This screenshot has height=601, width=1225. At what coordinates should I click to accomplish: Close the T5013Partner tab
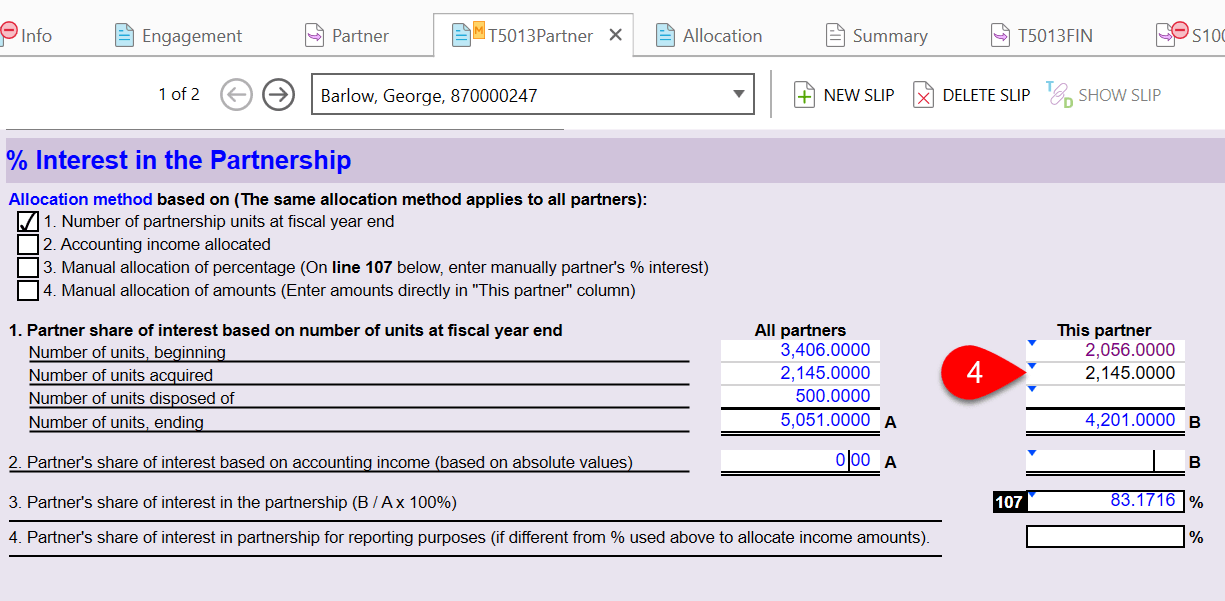[x=616, y=35]
